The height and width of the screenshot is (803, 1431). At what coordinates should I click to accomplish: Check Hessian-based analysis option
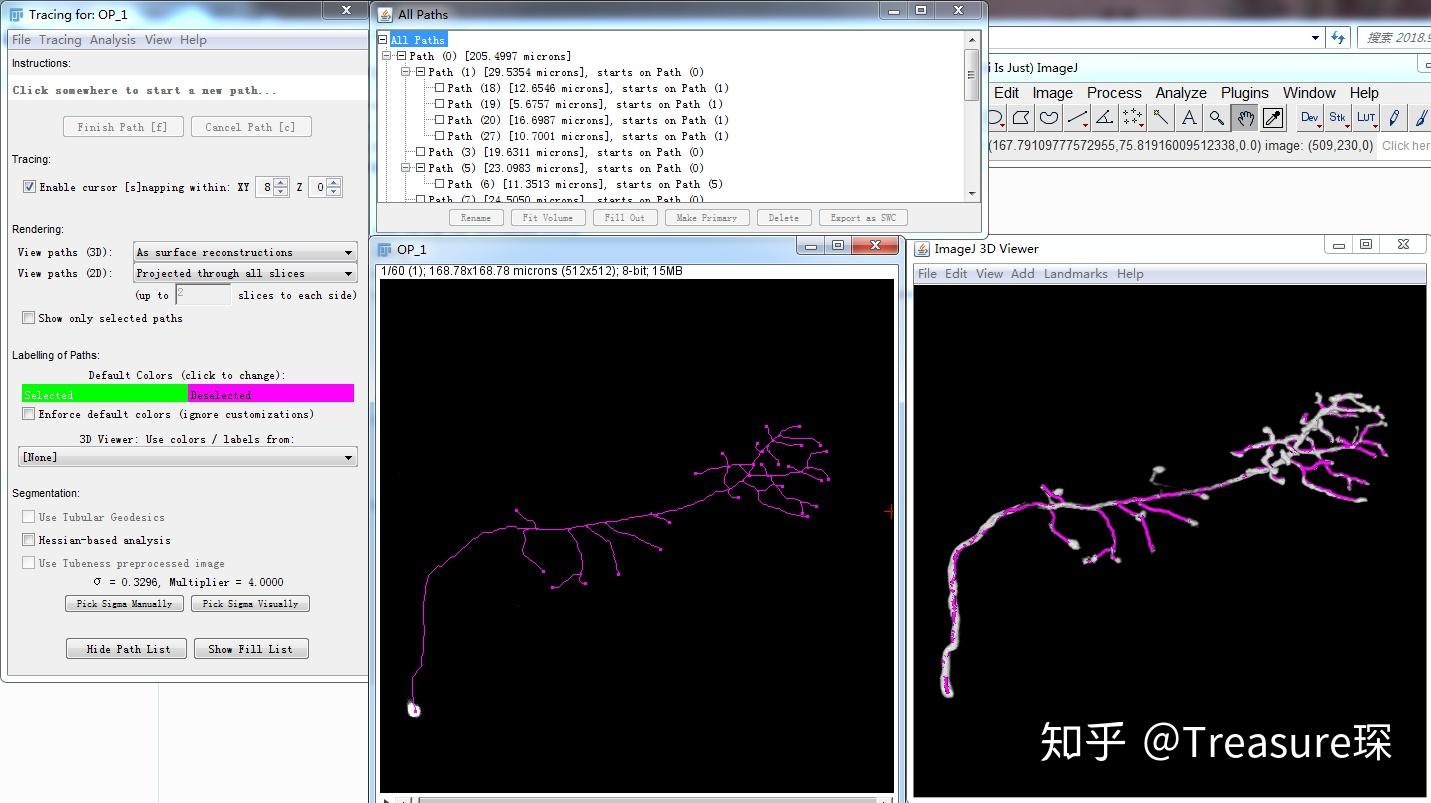(x=29, y=539)
